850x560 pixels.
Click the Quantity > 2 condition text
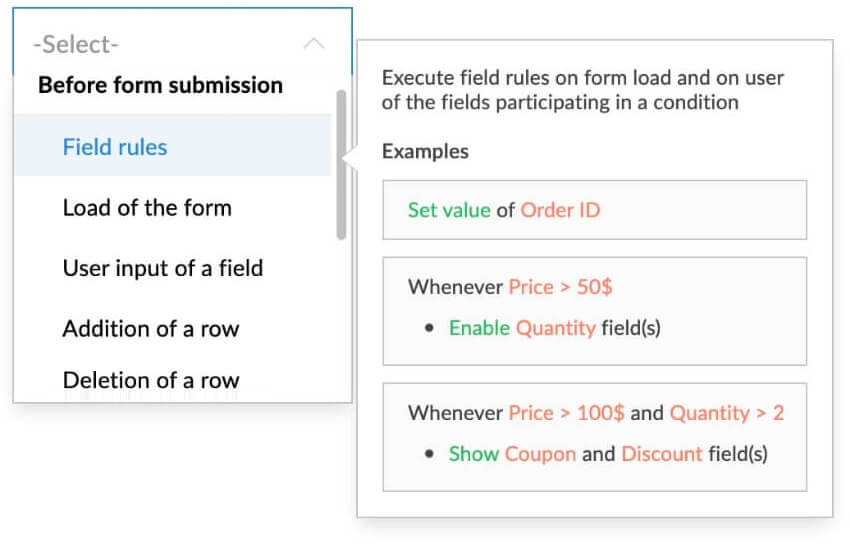click(727, 413)
